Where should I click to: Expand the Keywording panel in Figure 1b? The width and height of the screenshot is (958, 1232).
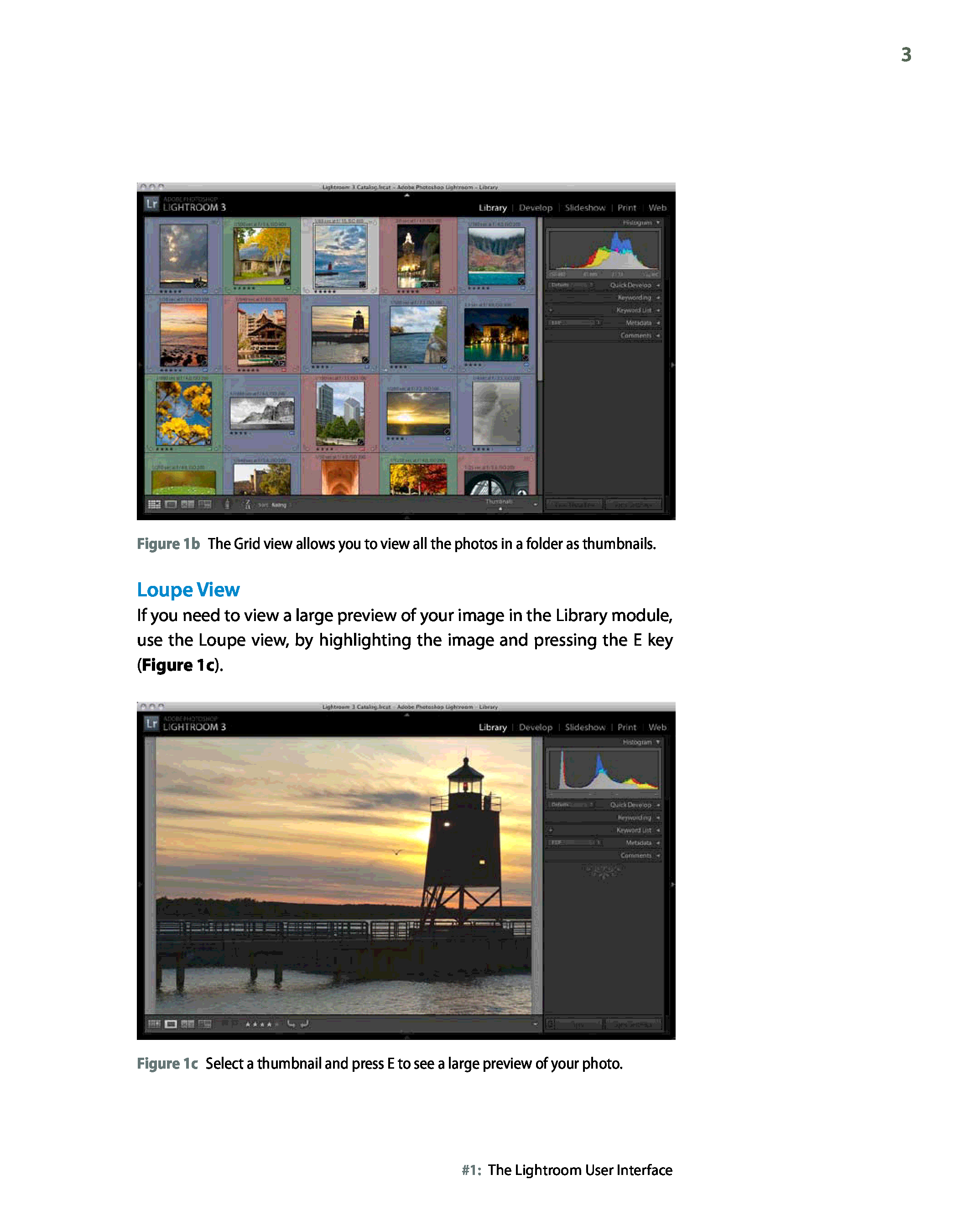click(637, 298)
